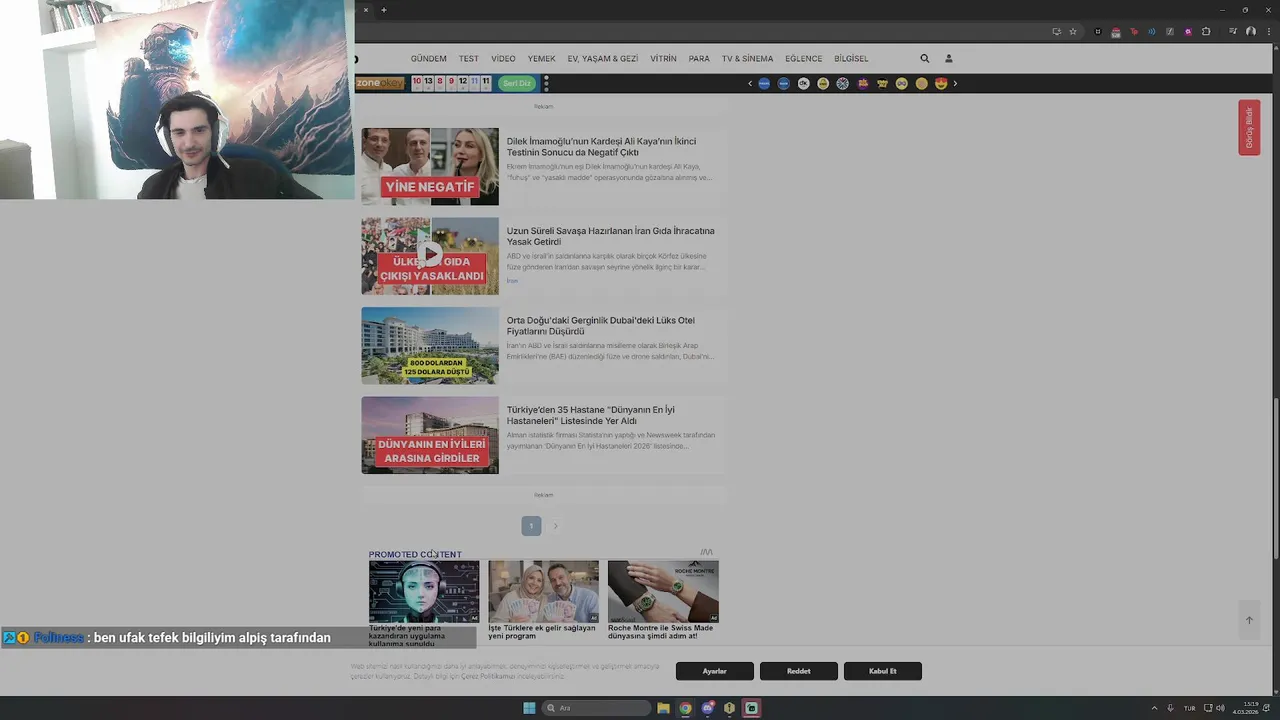This screenshot has width=1280, height=720.
Task: Click the left arrow of emoji carousel
Action: [x=750, y=84]
